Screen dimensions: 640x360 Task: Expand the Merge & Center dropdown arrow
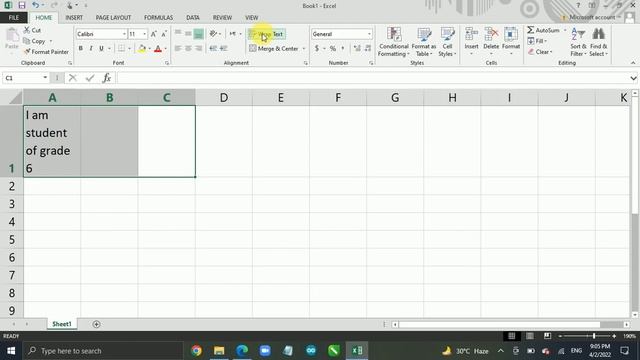pyautogui.click(x=304, y=49)
